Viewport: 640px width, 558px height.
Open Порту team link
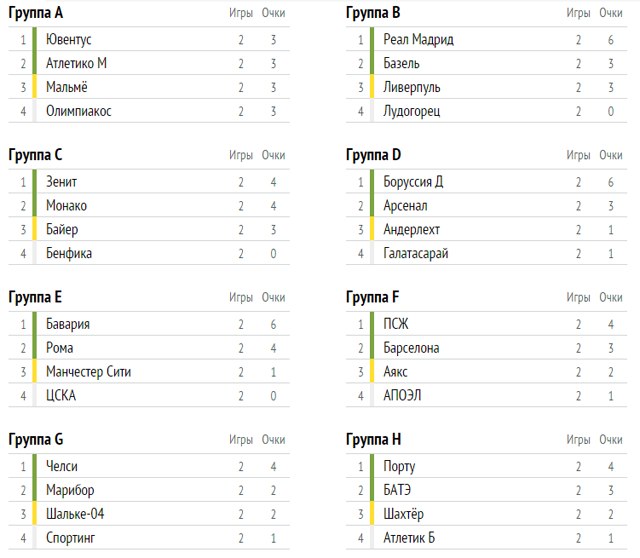pos(399,467)
